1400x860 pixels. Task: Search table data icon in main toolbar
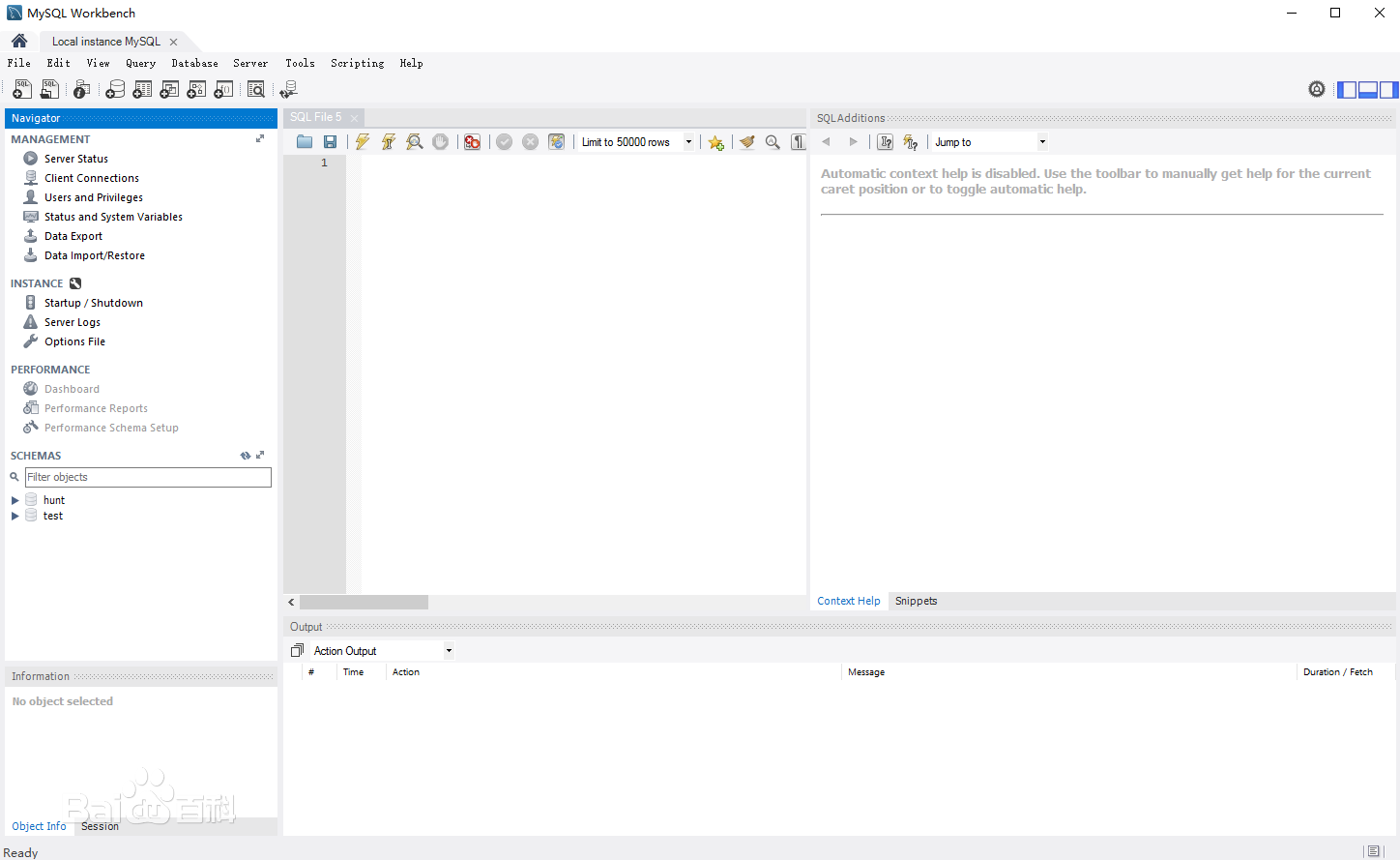pos(256,89)
